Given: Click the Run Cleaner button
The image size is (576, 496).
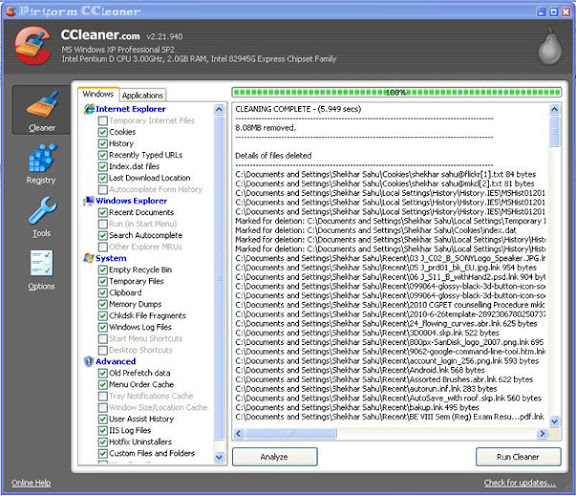Looking at the screenshot, I should [518, 457].
